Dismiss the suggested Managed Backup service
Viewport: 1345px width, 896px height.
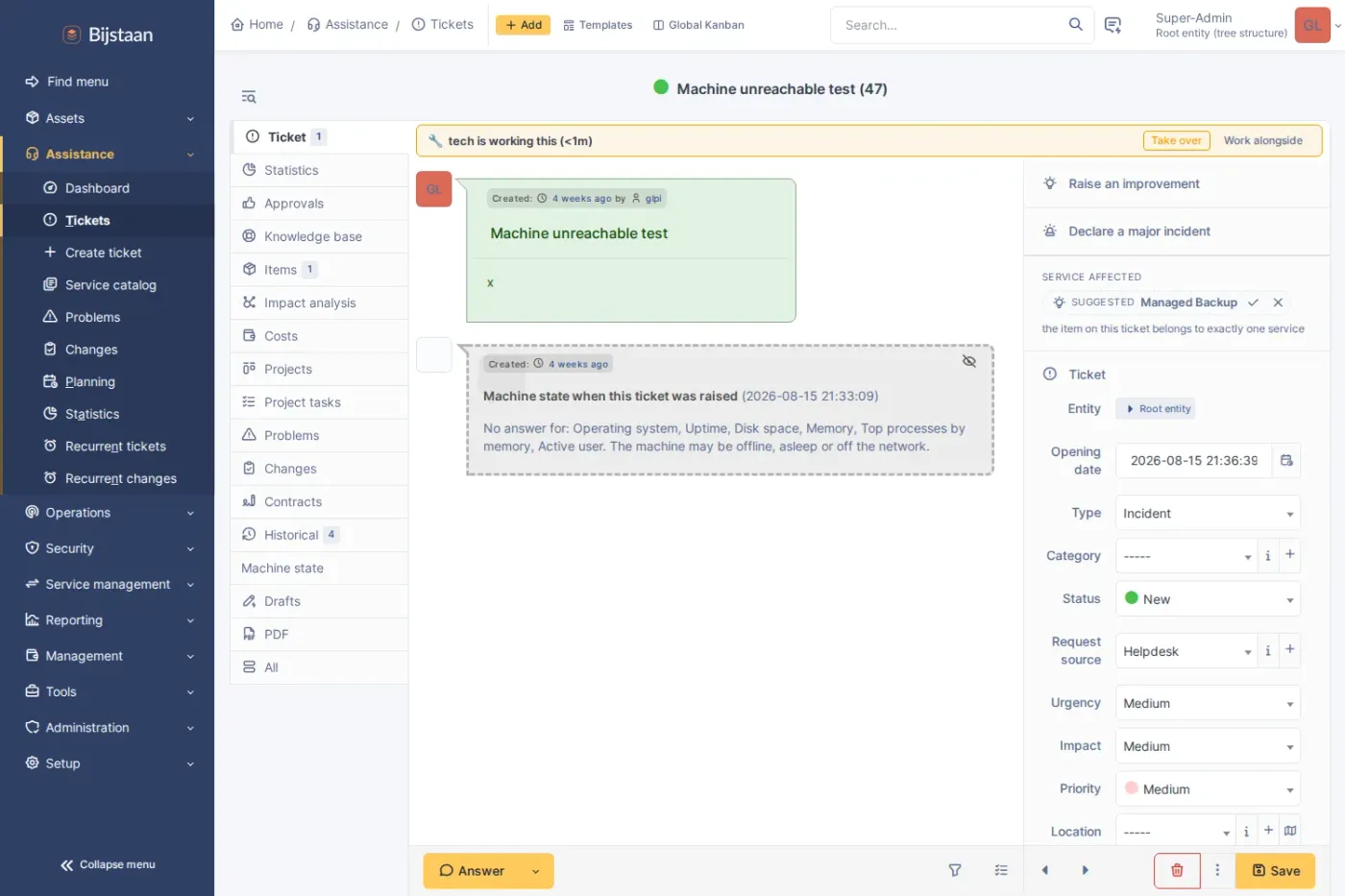[x=1278, y=303]
